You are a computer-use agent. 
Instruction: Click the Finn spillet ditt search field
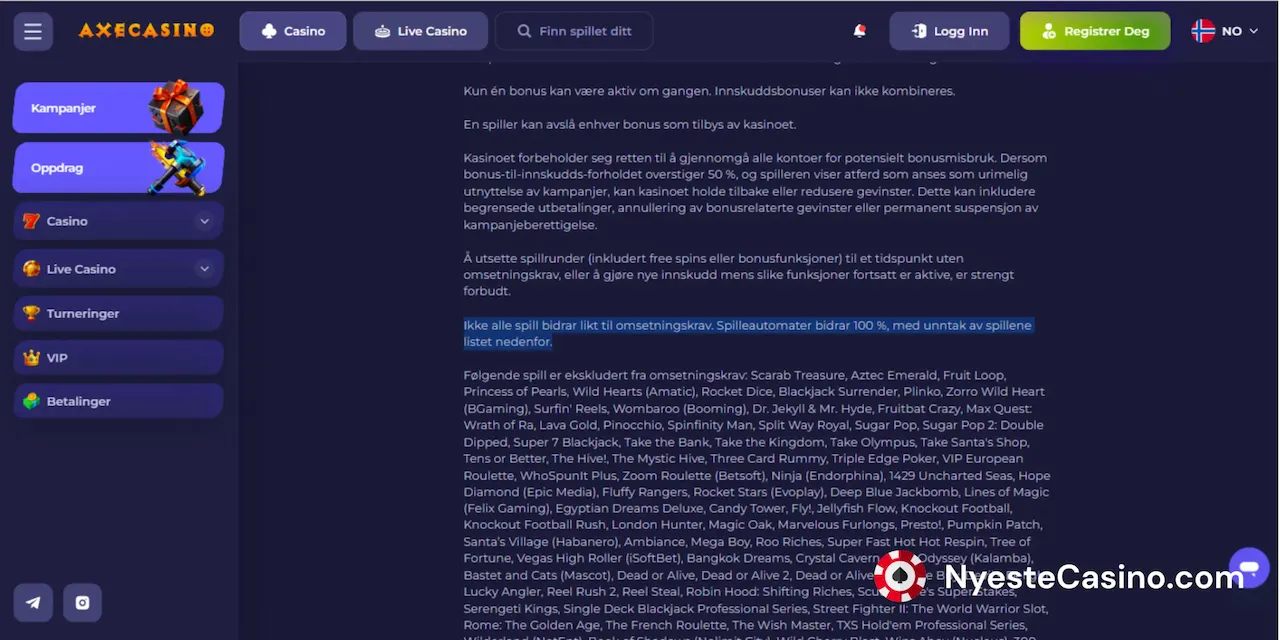tap(574, 31)
